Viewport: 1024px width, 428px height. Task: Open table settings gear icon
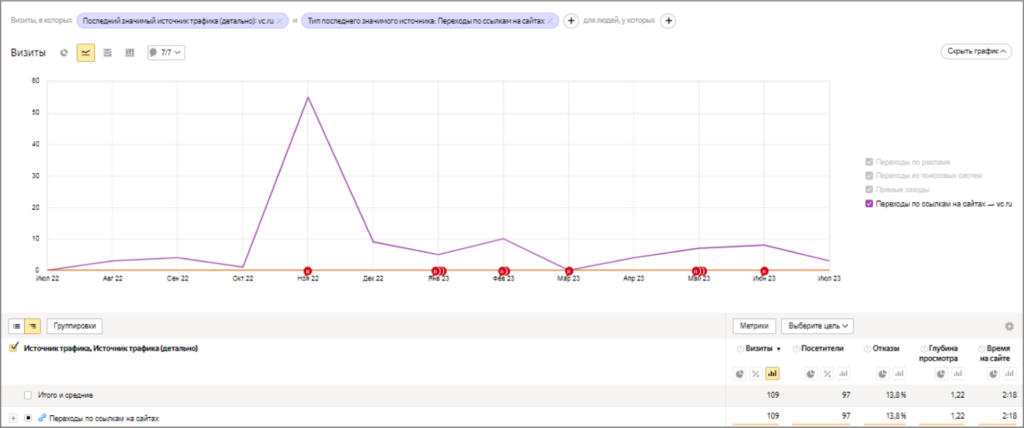point(1009,326)
